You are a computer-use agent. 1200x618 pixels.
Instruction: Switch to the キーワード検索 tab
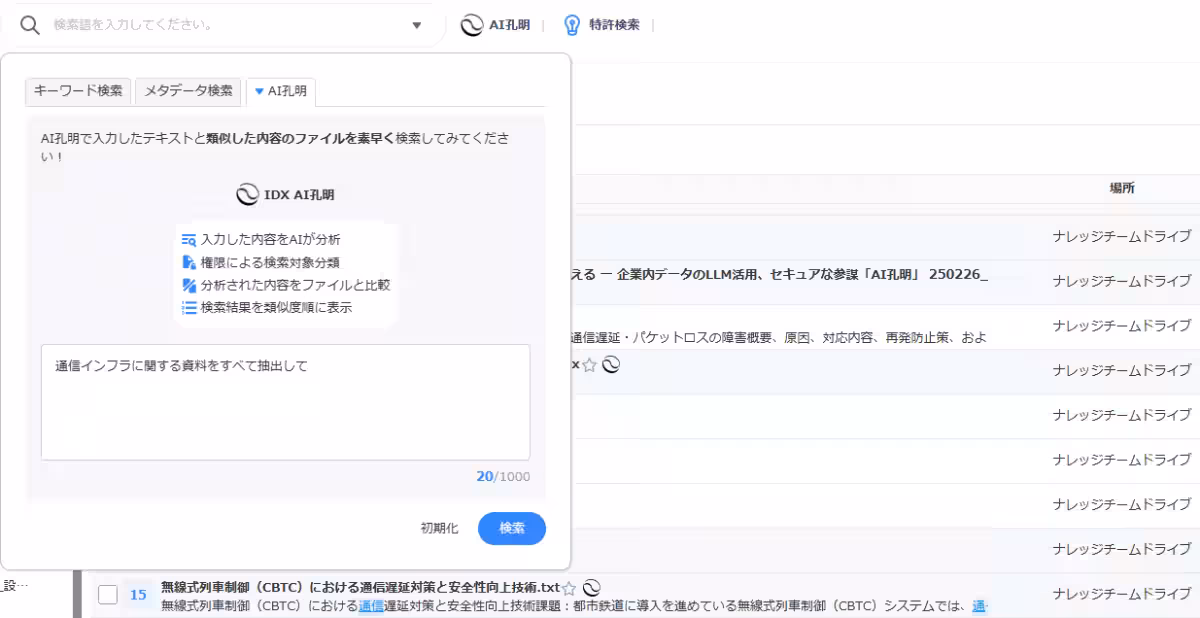tap(77, 90)
